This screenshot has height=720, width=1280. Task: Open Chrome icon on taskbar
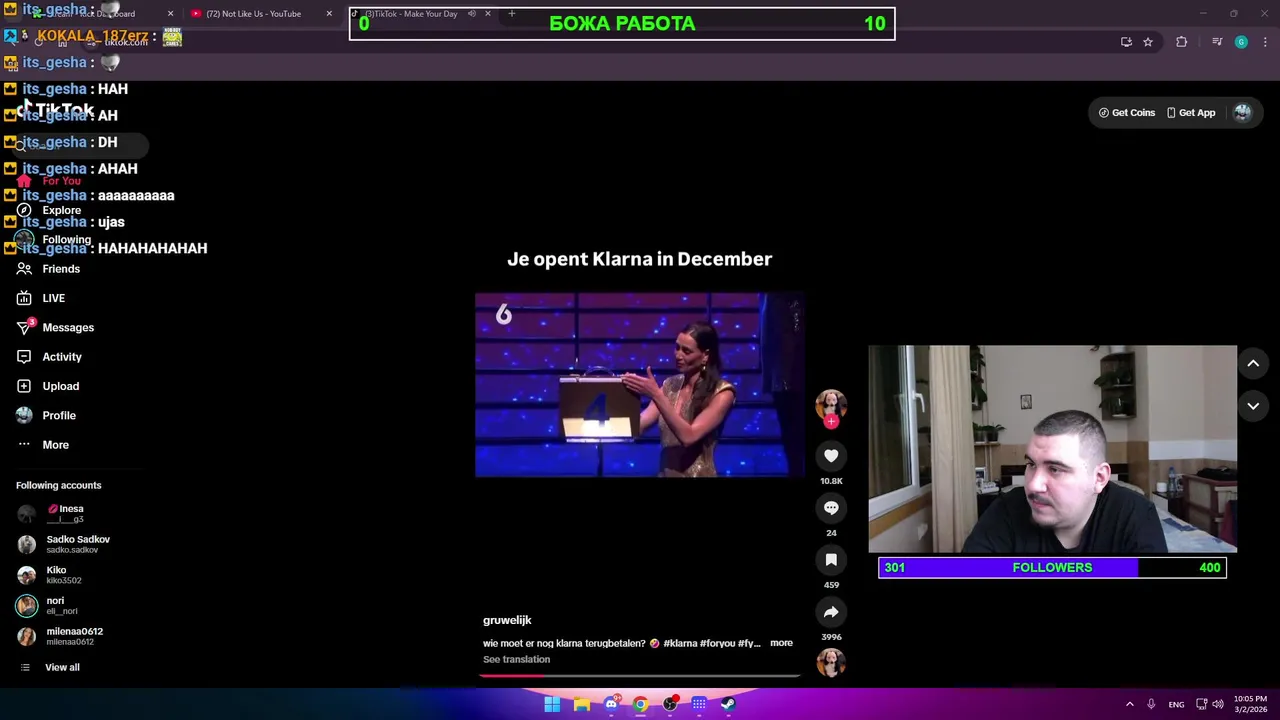tap(640, 704)
